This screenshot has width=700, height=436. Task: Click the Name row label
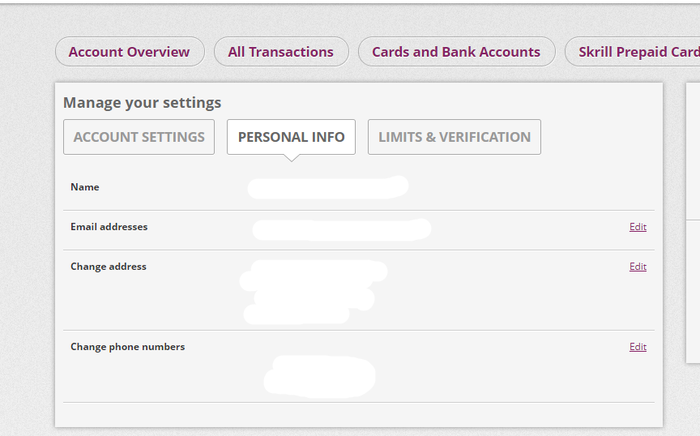coord(85,187)
